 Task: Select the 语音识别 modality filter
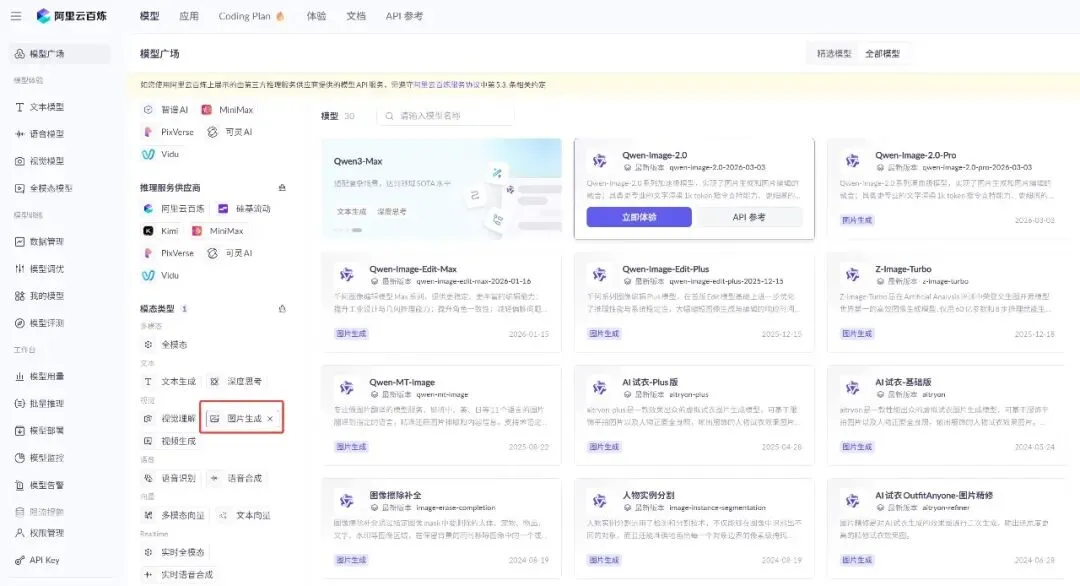pos(170,479)
